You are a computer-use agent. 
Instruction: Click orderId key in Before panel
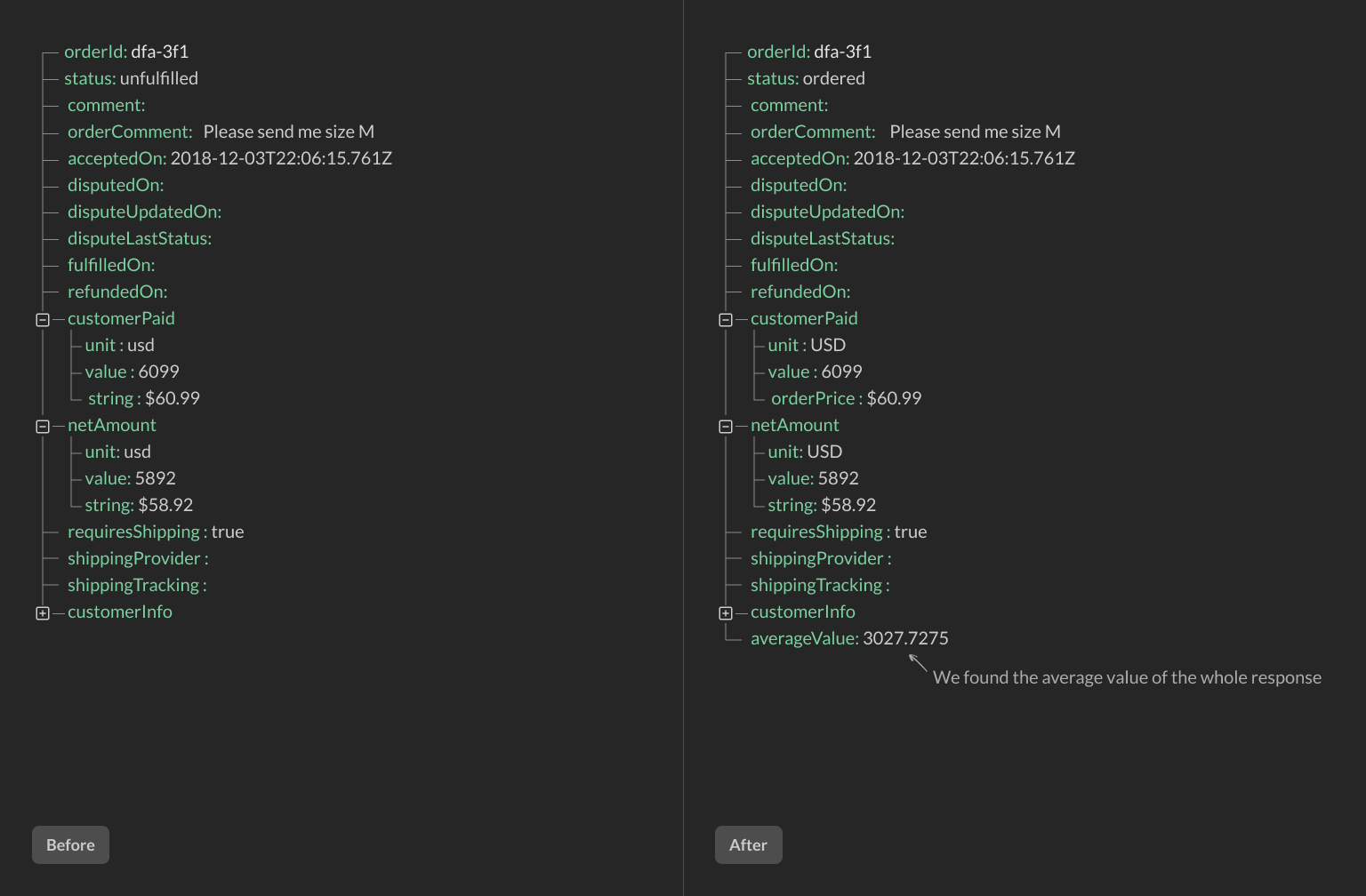(x=95, y=52)
